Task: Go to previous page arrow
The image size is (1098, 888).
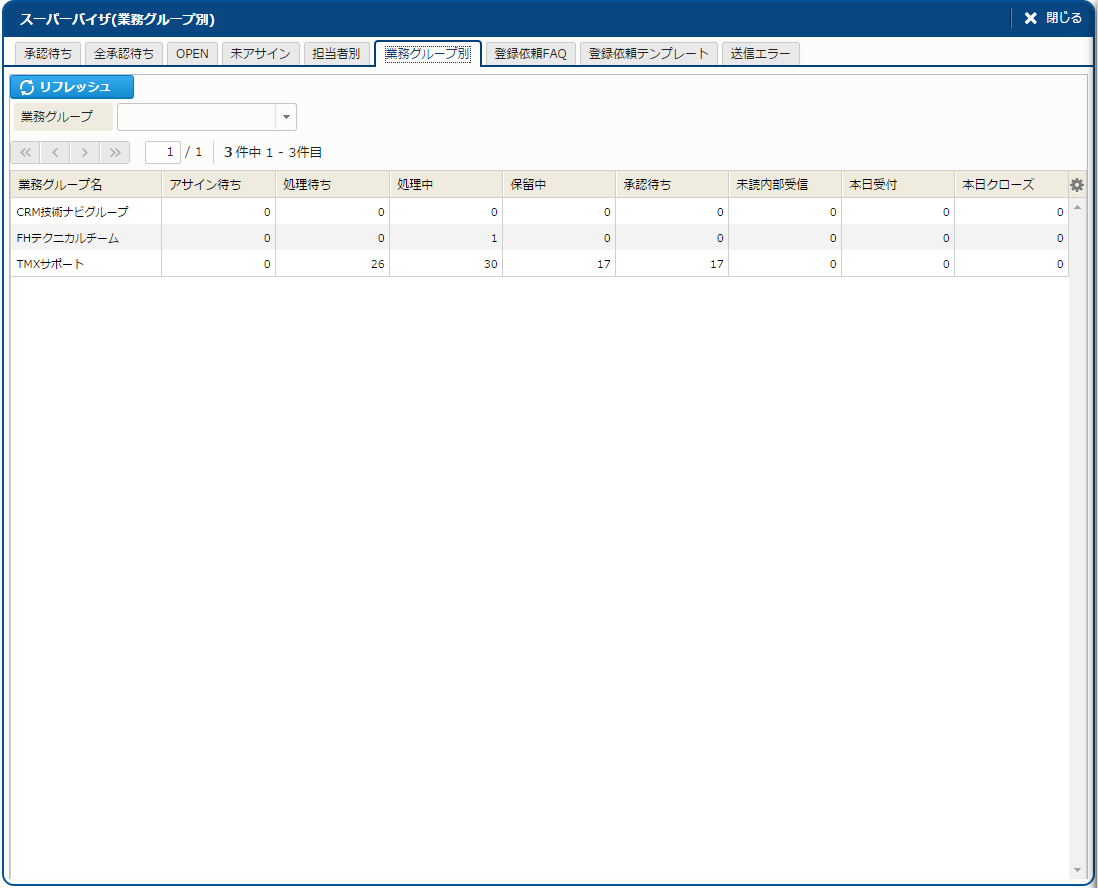Action: [x=55, y=153]
